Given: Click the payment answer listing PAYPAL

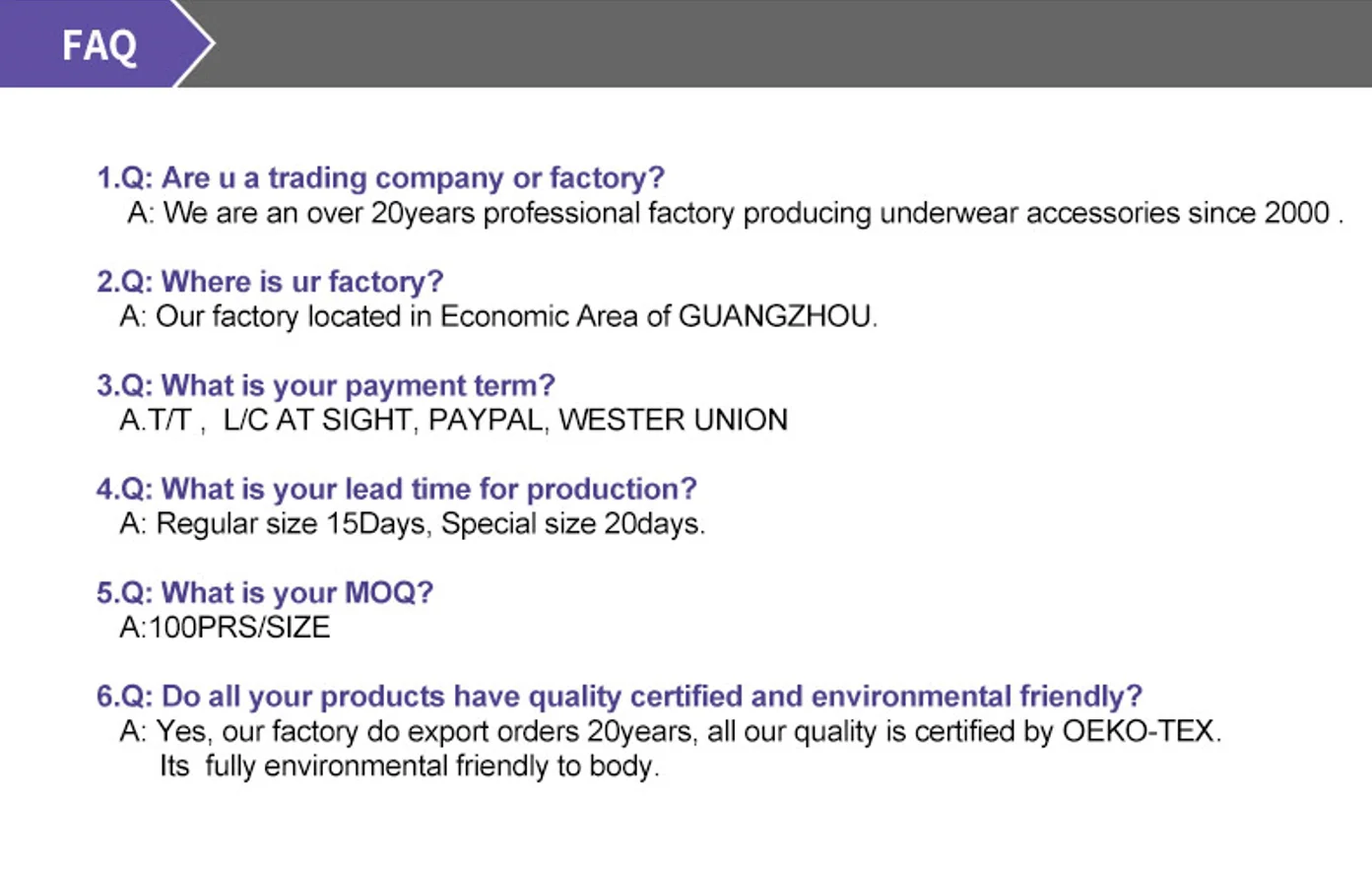Looking at the screenshot, I should [453, 420].
